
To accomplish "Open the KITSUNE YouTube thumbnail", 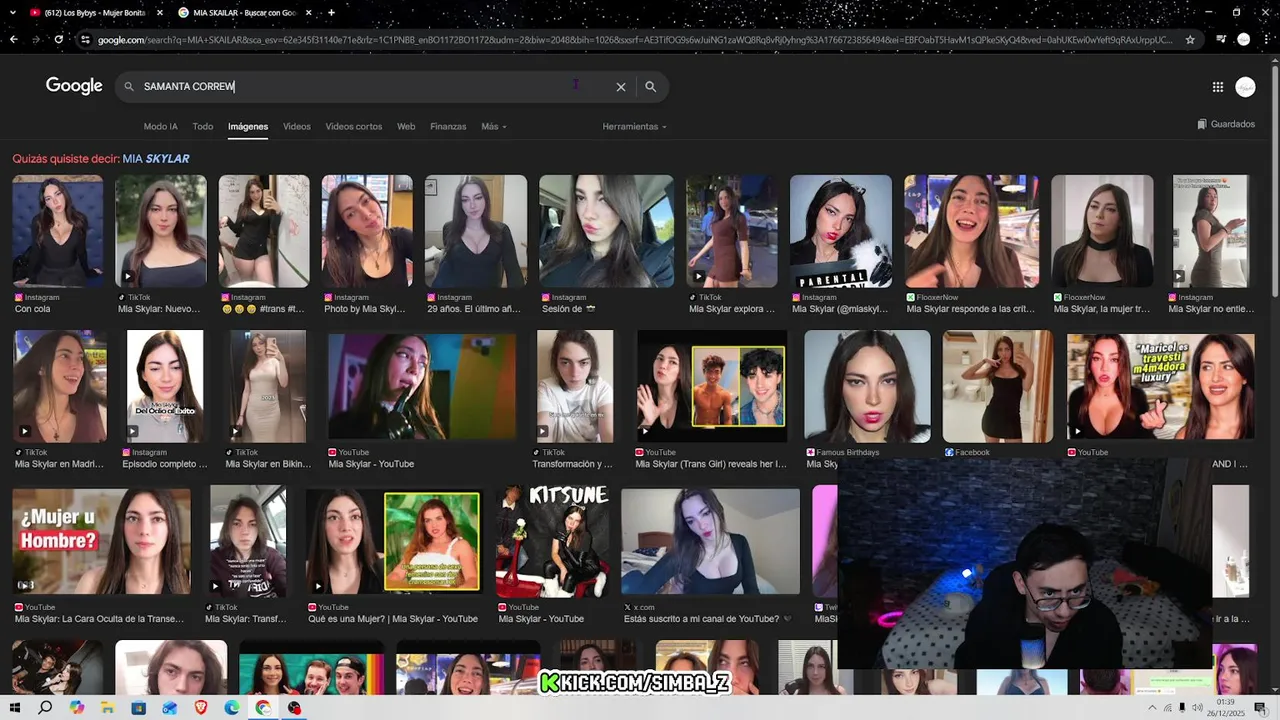I will pos(553,541).
